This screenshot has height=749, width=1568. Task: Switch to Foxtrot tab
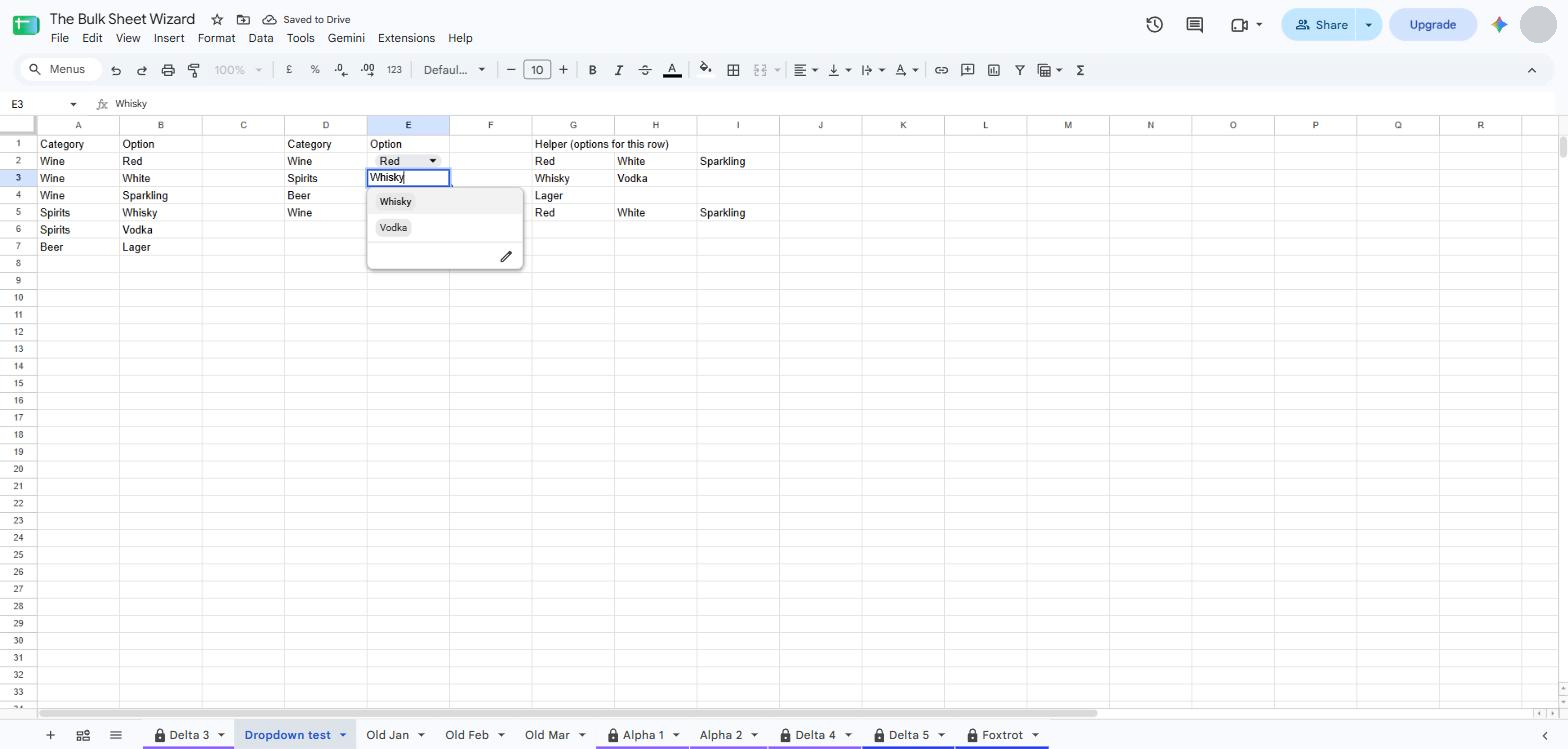(x=1002, y=735)
